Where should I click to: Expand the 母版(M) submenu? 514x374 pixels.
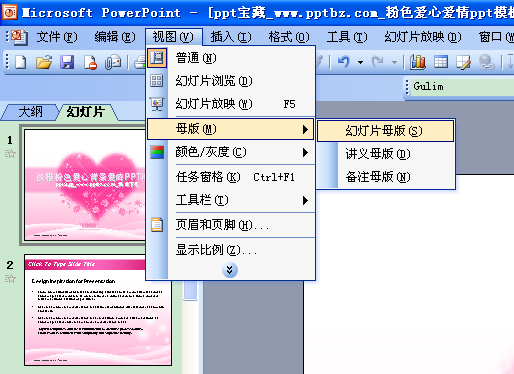coord(231,129)
